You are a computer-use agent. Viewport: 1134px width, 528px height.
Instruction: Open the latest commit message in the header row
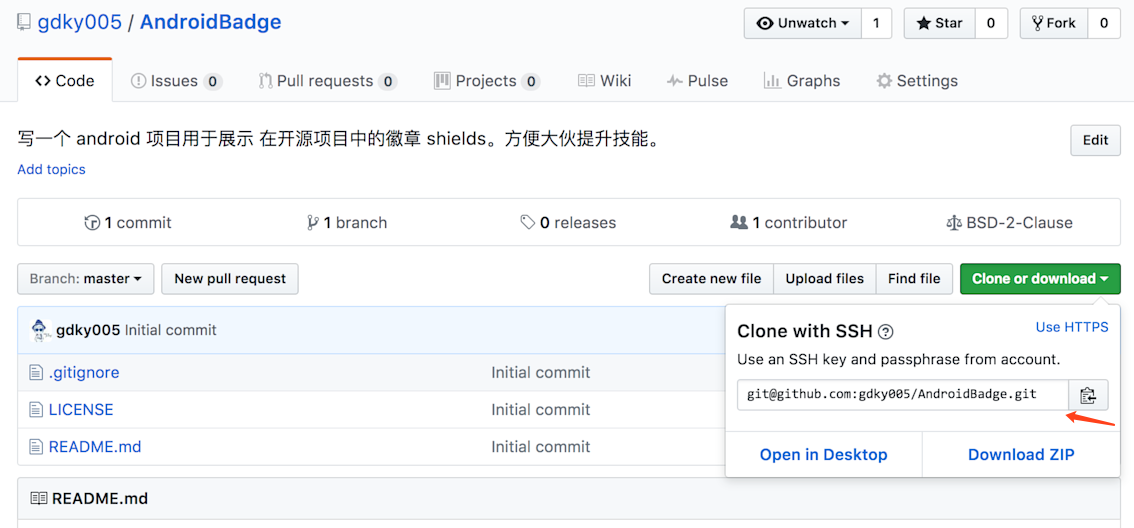(x=171, y=331)
